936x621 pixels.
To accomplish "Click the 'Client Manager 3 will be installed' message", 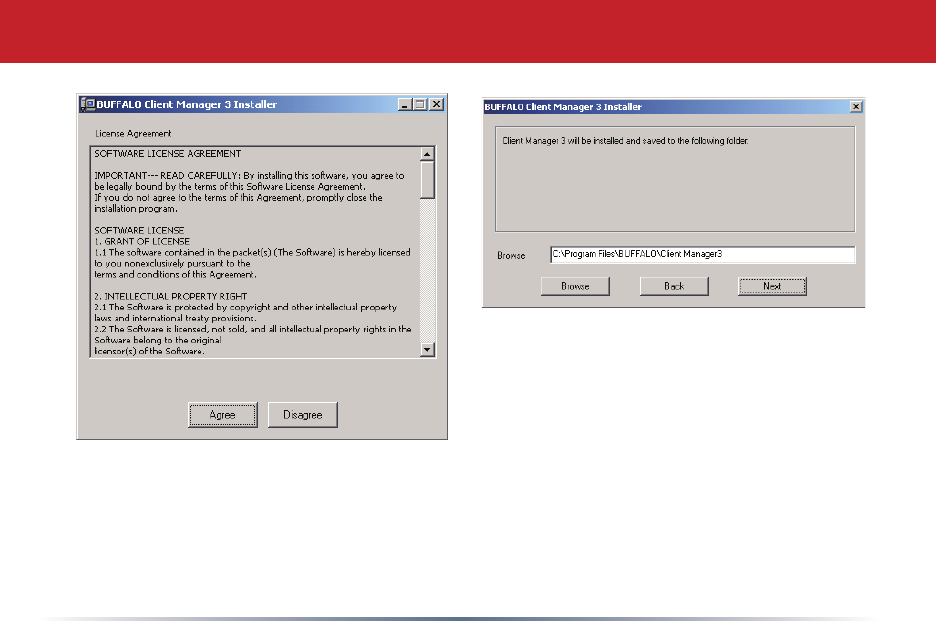I will (625, 141).
